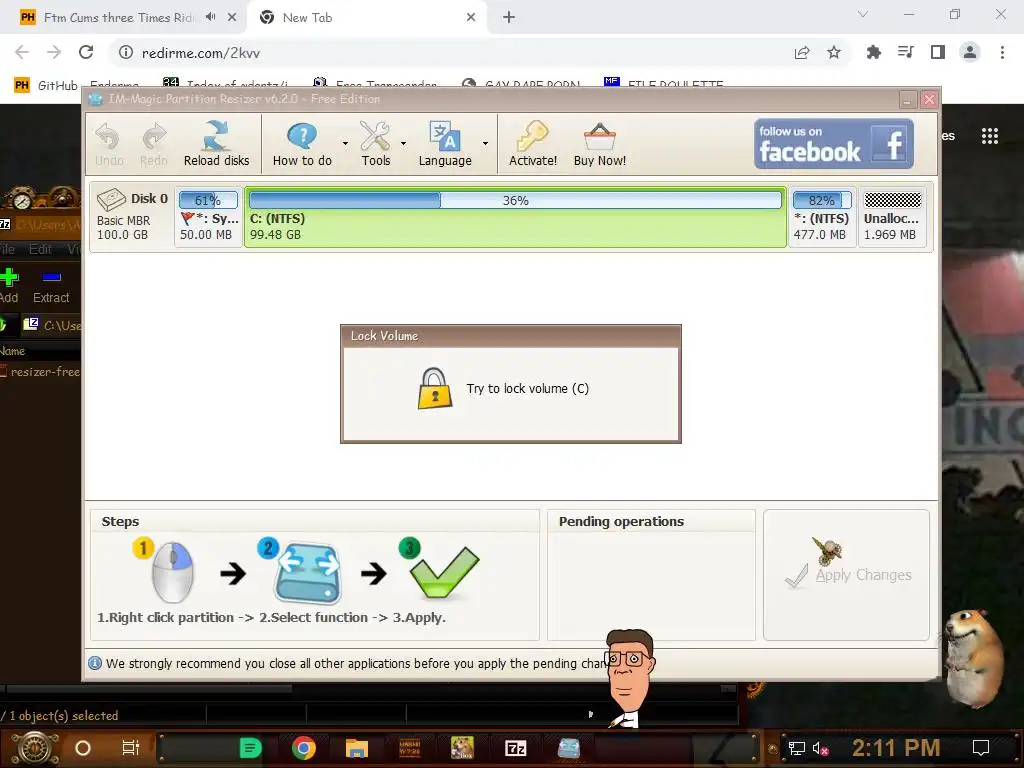Screen dimensions: 1024x768
Task: Click the Apply Changes button
Action: (x=846, y=575)
